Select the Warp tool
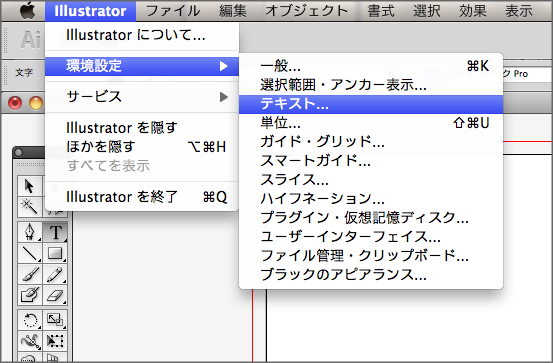Viewport: 553px width, 363px height. click(30, 341)
